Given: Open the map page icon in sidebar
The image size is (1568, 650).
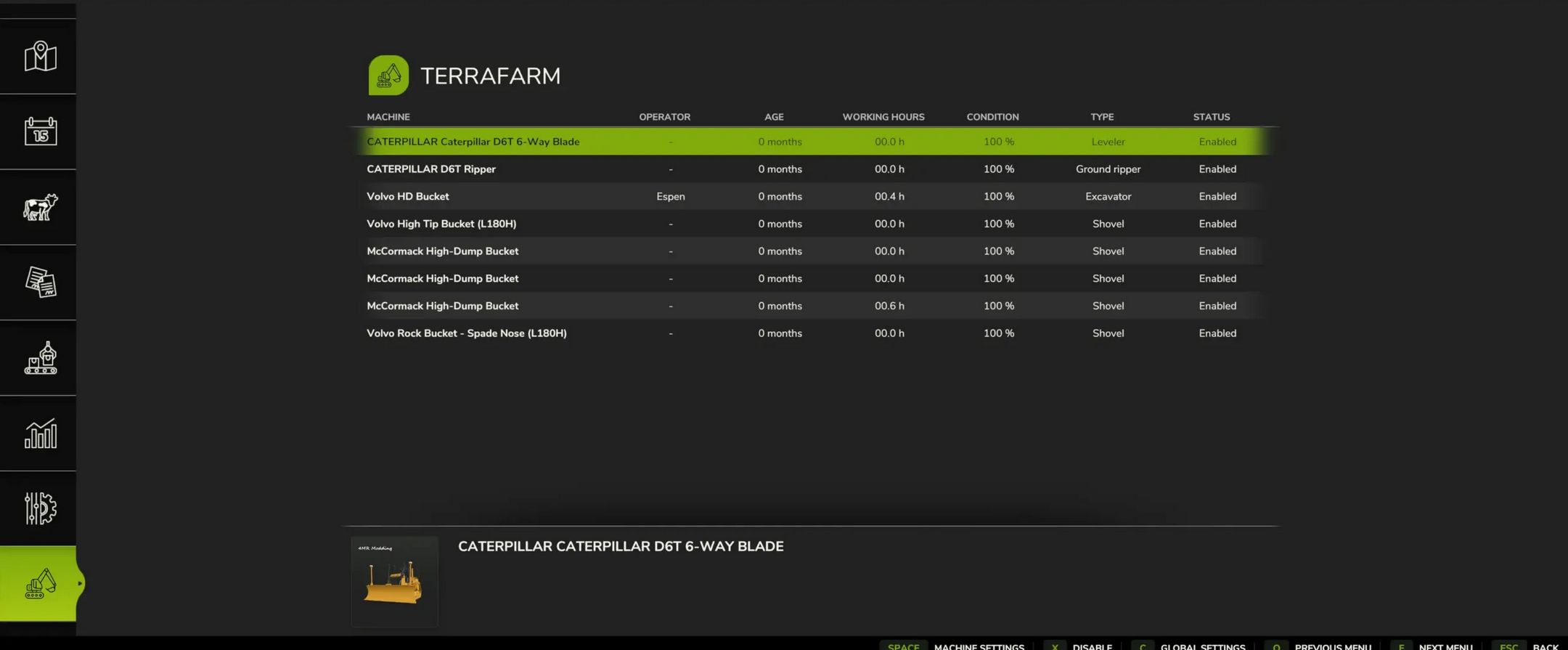Looking at the screenshot, I should 40,57.
